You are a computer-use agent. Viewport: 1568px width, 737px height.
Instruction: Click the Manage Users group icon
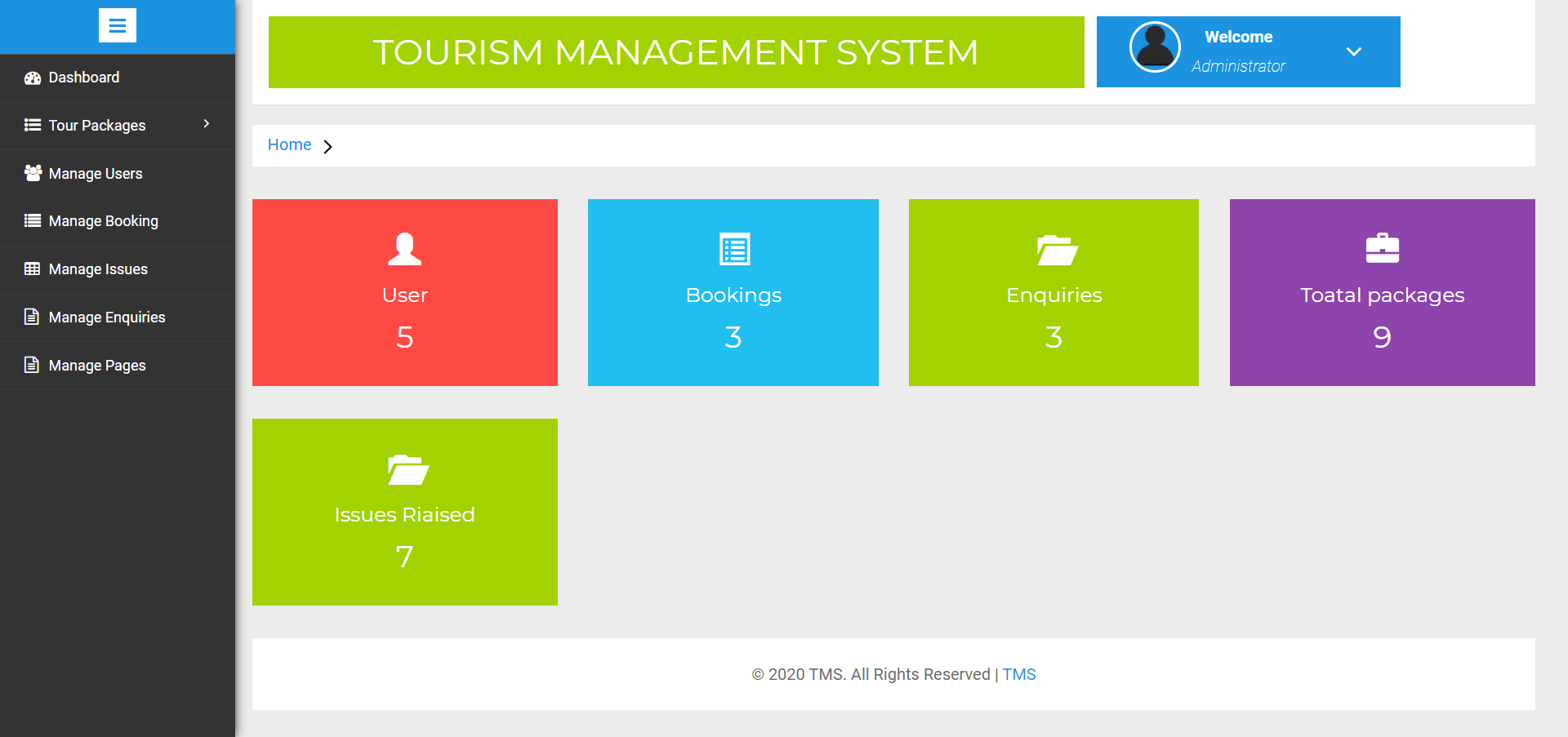tap(33, 173)
